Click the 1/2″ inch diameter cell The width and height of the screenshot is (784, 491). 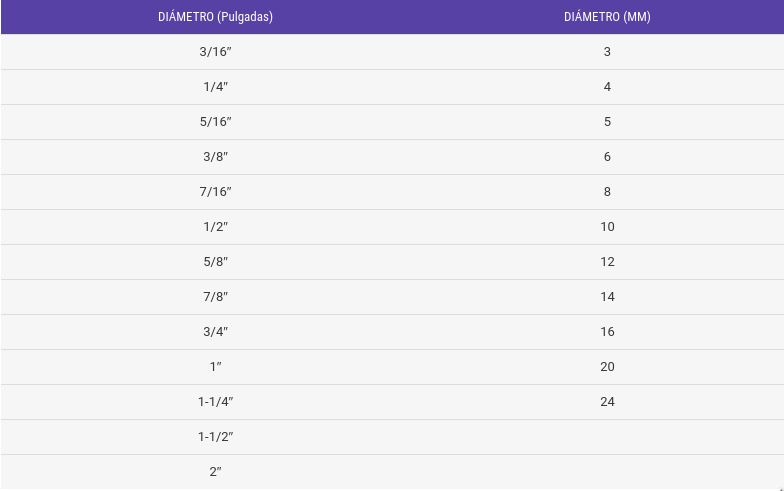click(215, 227)
